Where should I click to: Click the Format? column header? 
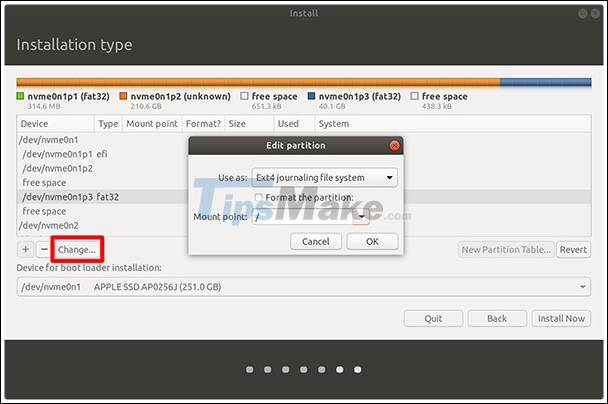(203, 124)
